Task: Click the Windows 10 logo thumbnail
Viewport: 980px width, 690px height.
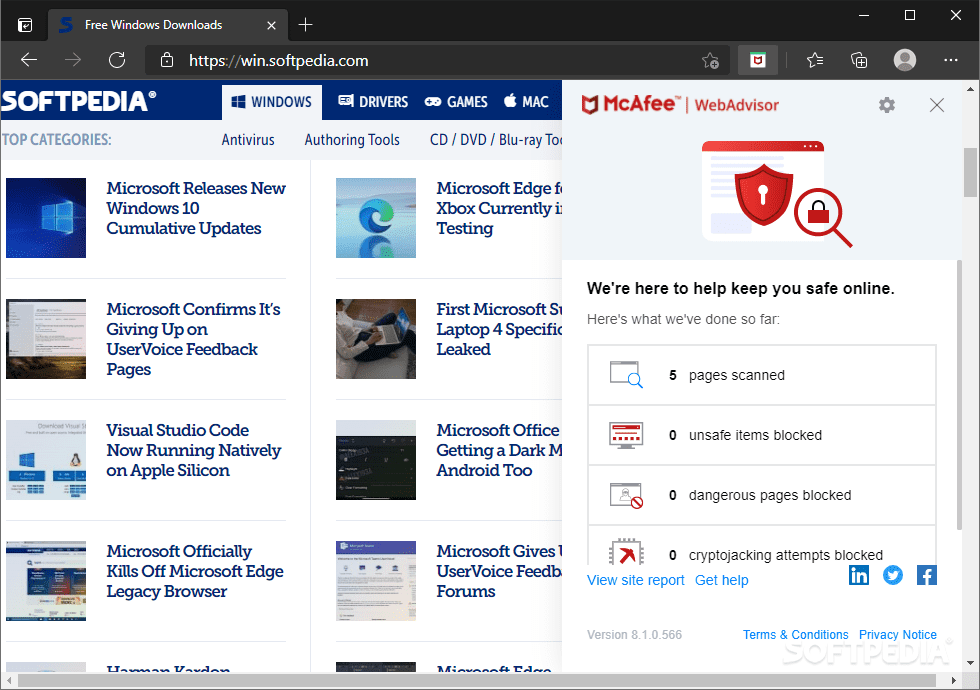Action: 46,218
